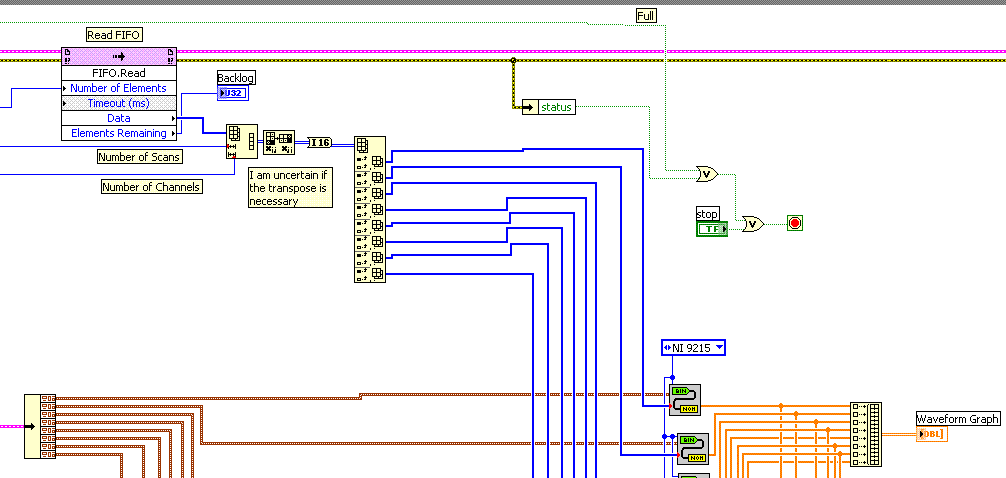Click the FIFO.Read method header
This screenshot has height=478, width=1006.
[118, 73]
